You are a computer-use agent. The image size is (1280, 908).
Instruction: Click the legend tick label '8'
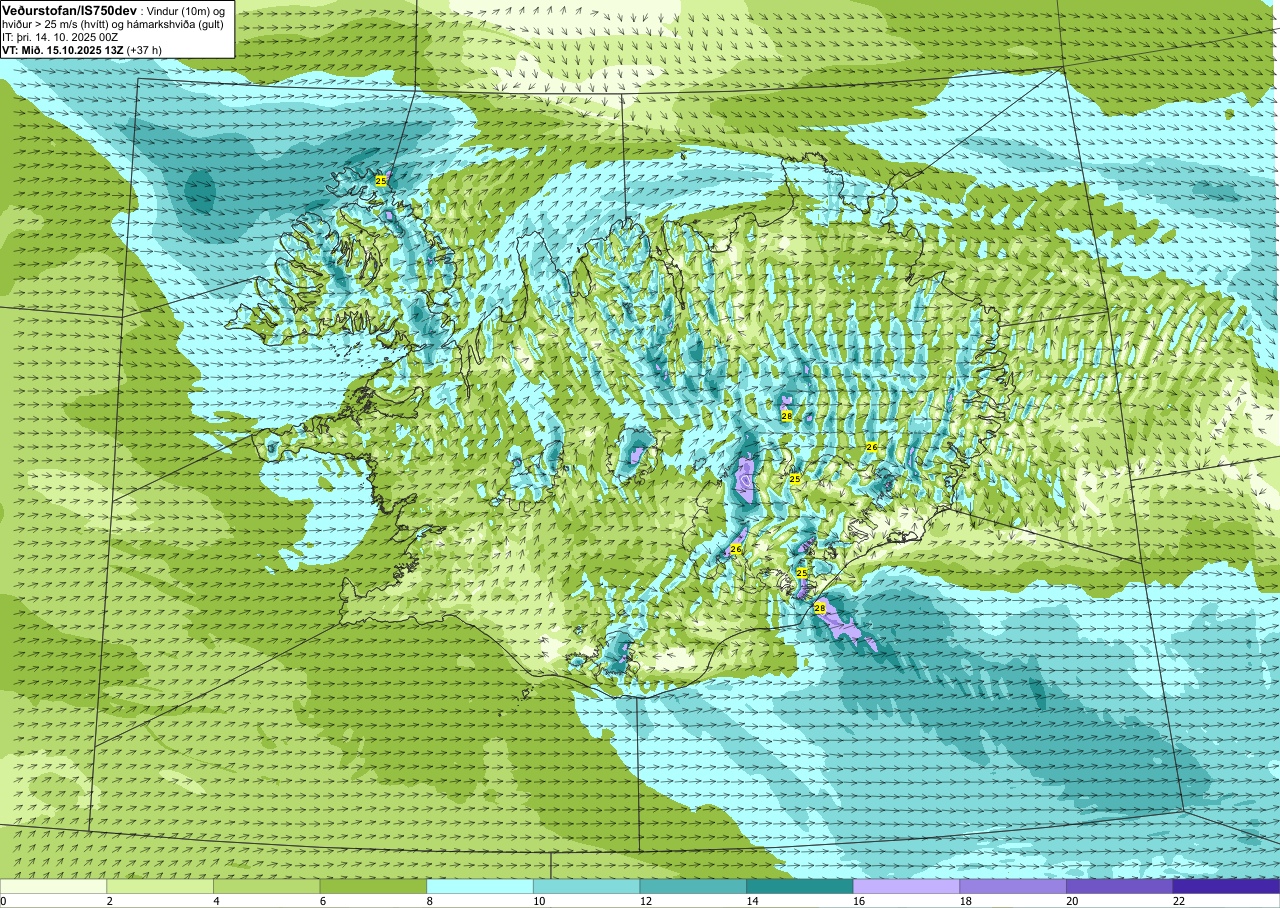[x=429, y=901]
